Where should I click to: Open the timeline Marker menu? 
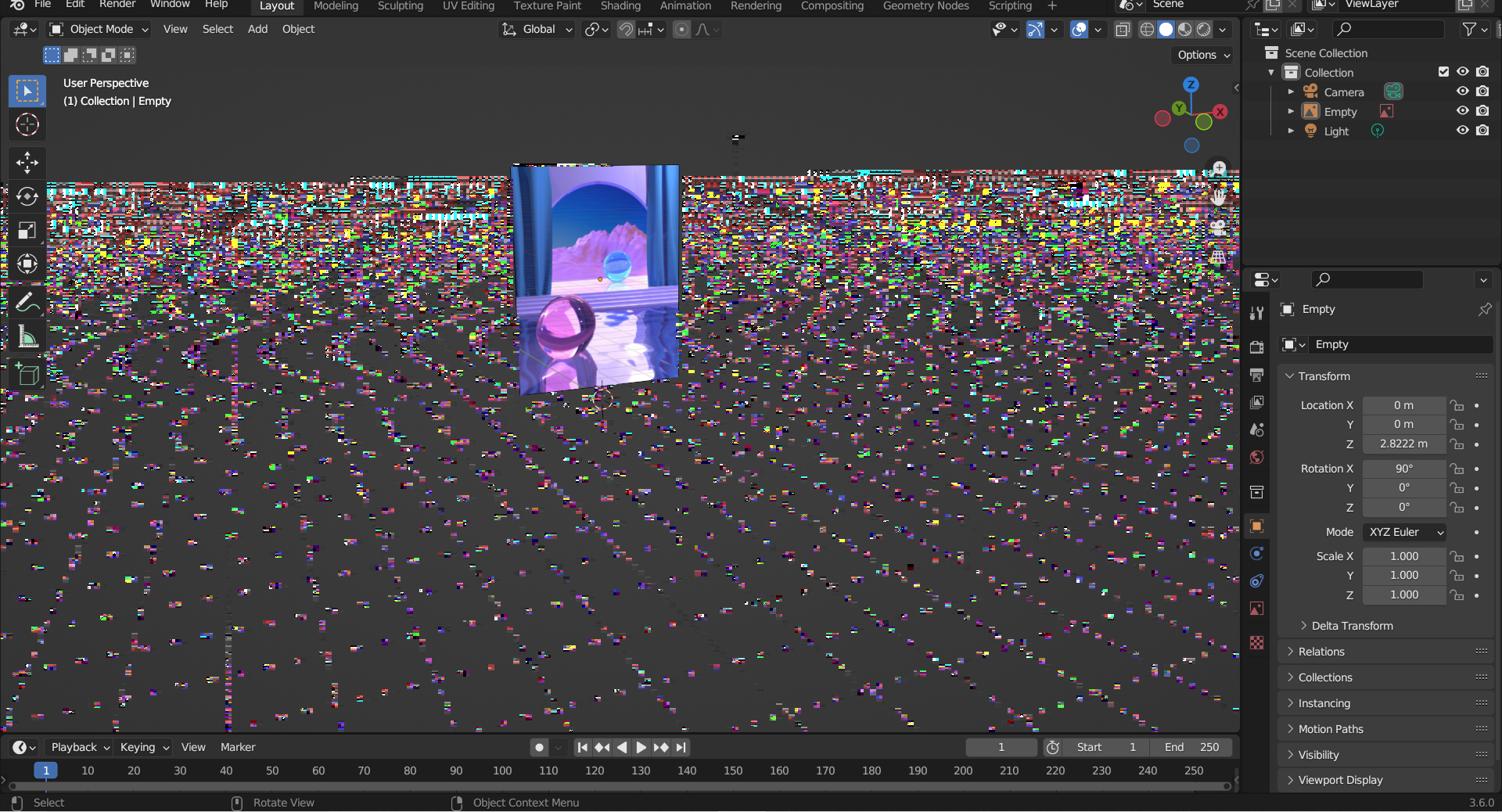238,748
